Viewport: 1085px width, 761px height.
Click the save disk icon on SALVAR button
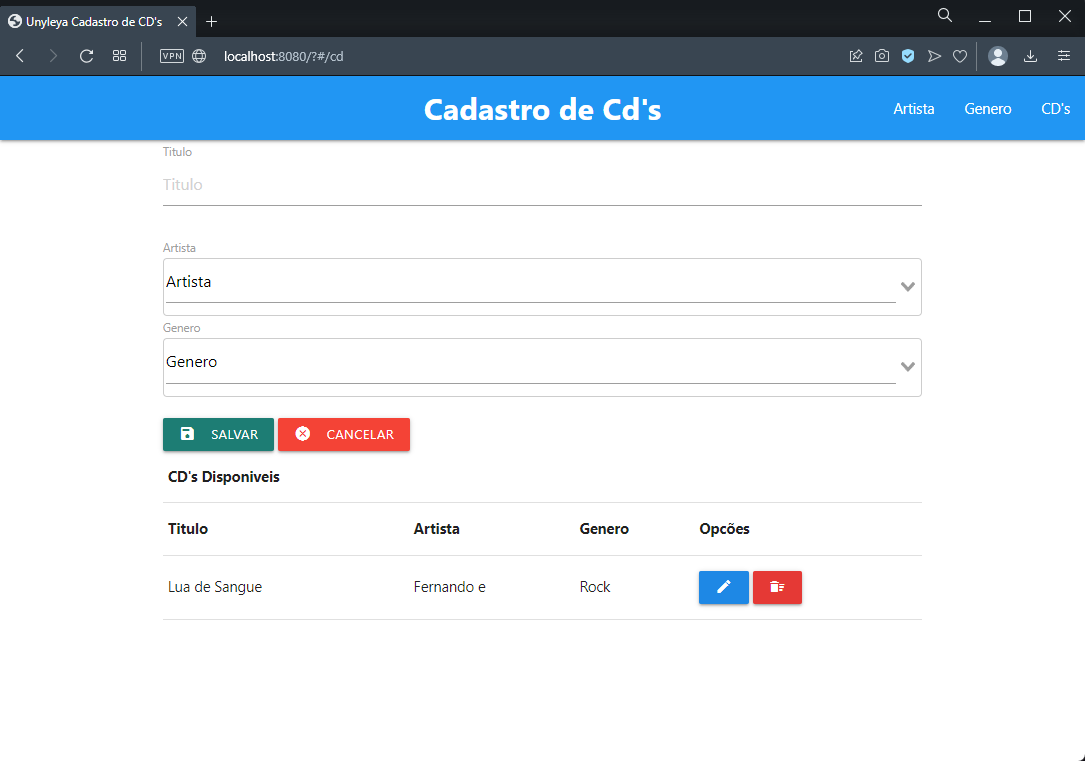[188, 433]
